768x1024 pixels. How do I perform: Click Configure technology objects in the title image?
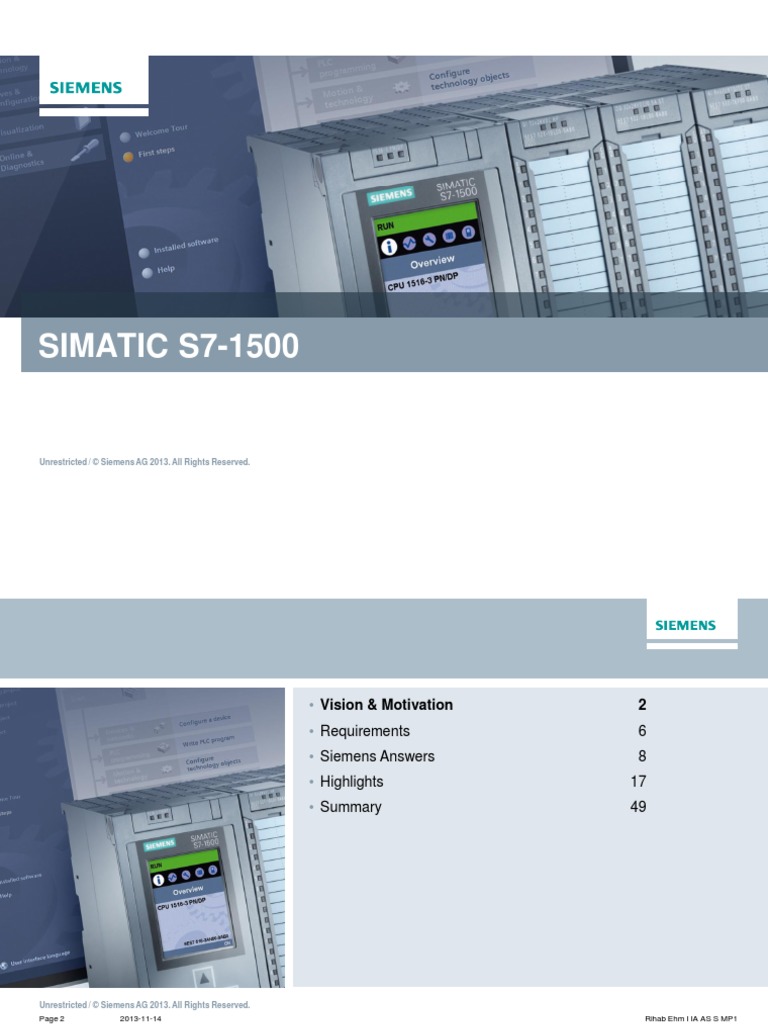coord(468,80)
